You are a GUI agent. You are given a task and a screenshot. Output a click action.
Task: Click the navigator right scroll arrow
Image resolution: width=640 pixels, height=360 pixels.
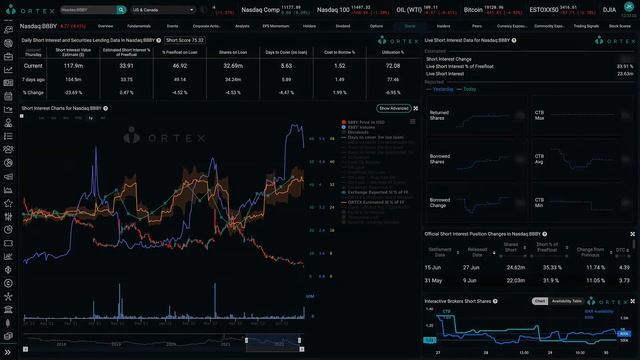302,349
